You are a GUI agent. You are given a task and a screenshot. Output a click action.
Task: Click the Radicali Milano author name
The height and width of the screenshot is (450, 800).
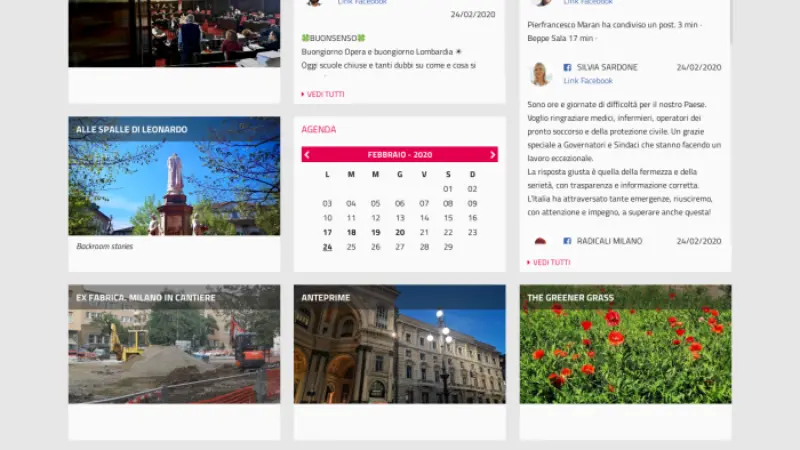(x=609, y=241)
